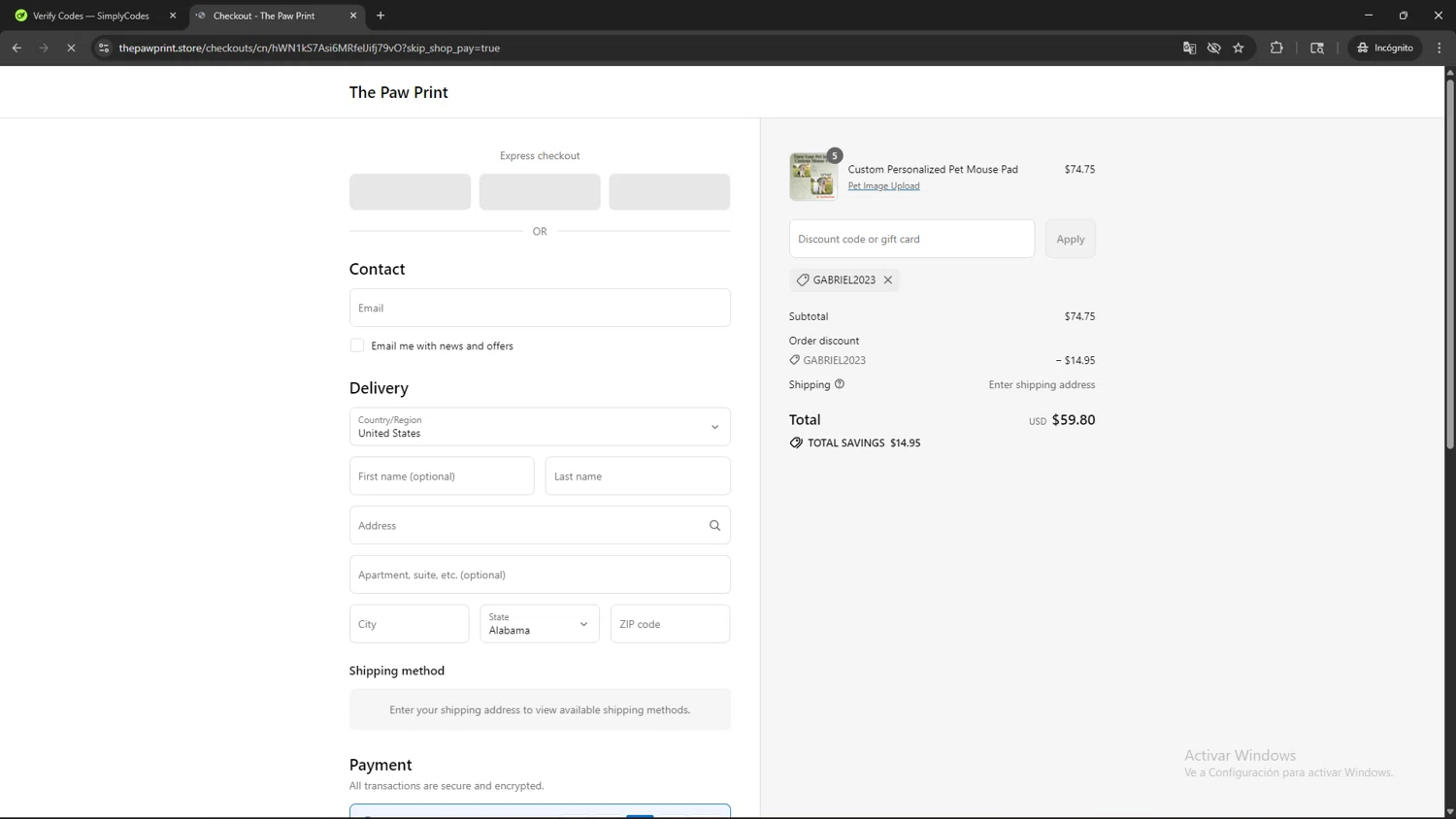Open site information icon in address bar
The height and width of the screenshot is (819, 1456).
[104, 48]
